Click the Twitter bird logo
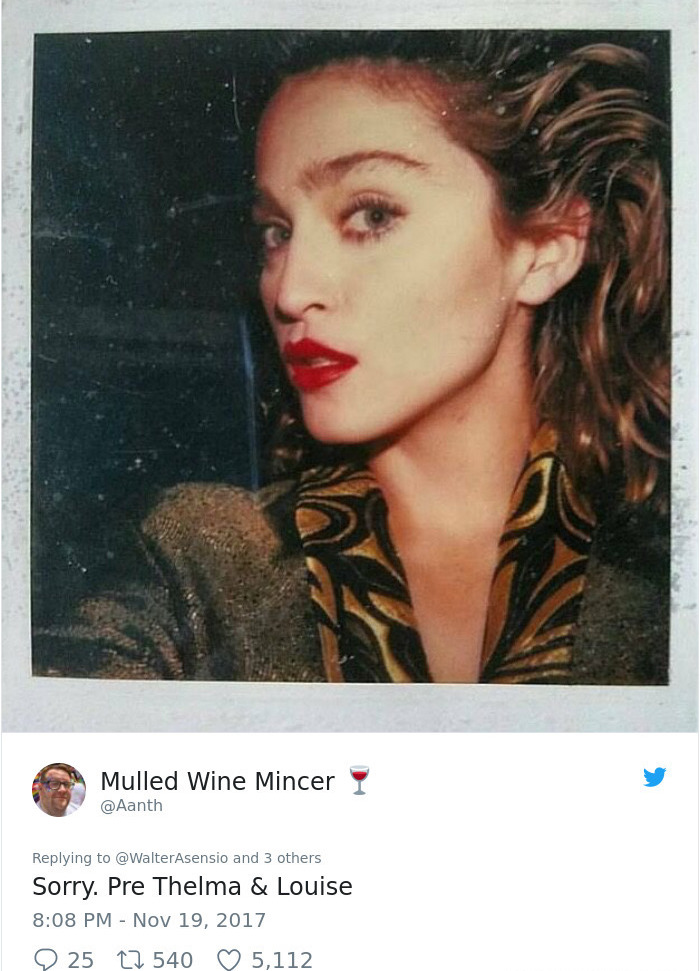Viewport: 700px width, 971px height. tap(654, 777)
